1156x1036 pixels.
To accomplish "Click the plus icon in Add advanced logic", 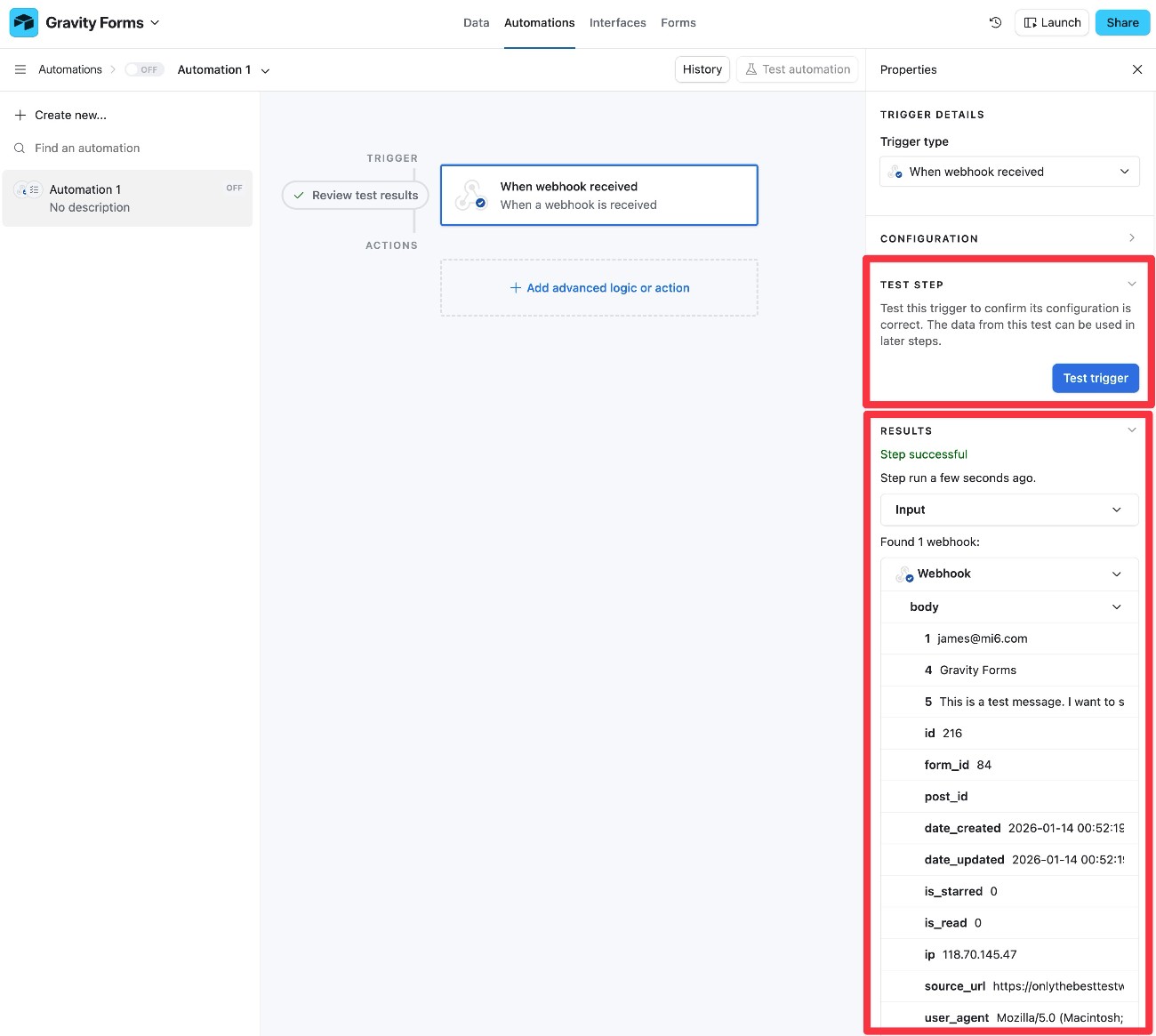I will pos(516,287).
